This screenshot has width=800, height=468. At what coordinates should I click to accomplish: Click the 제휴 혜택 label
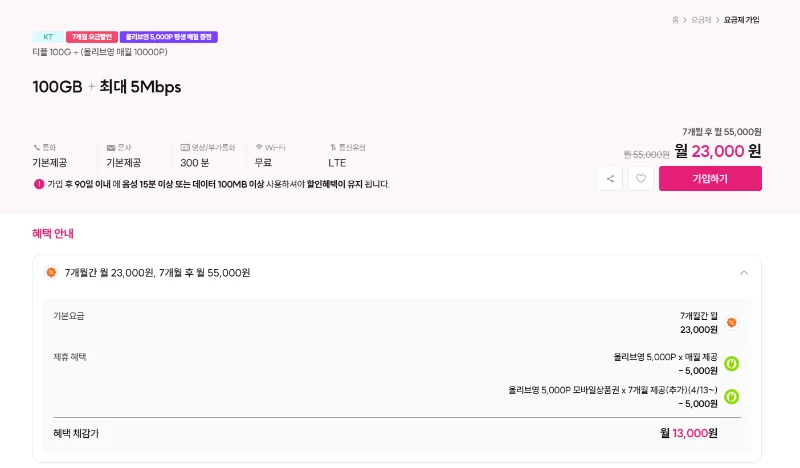point(70,357)
